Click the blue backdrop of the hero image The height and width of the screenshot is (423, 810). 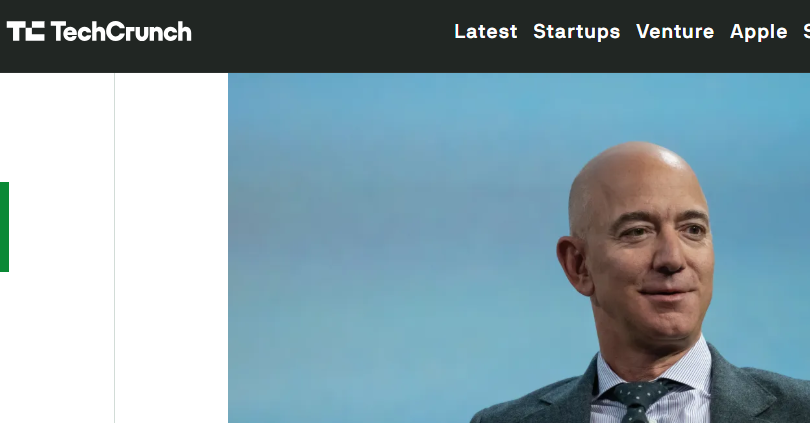pos(387,232)
